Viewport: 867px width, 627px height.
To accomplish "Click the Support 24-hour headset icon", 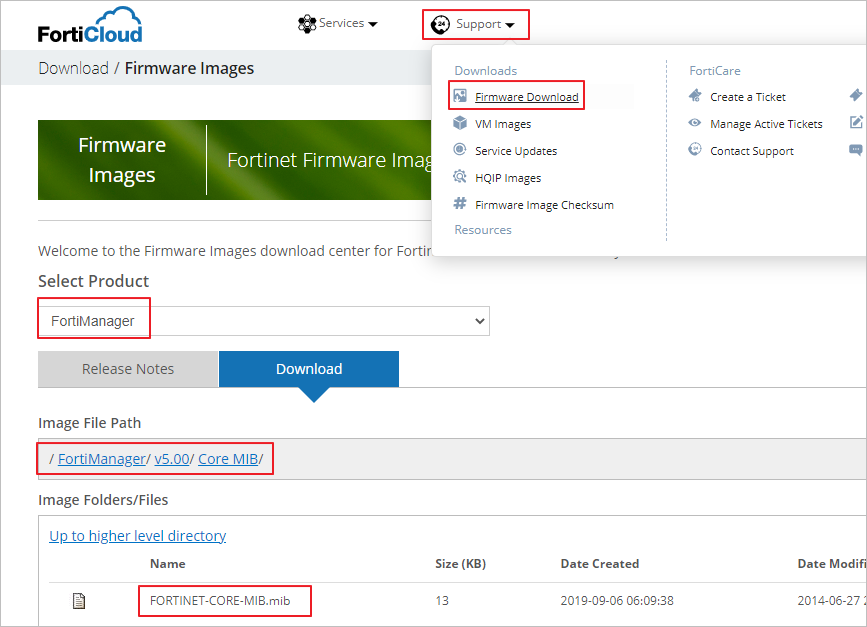I will (441, 24).
